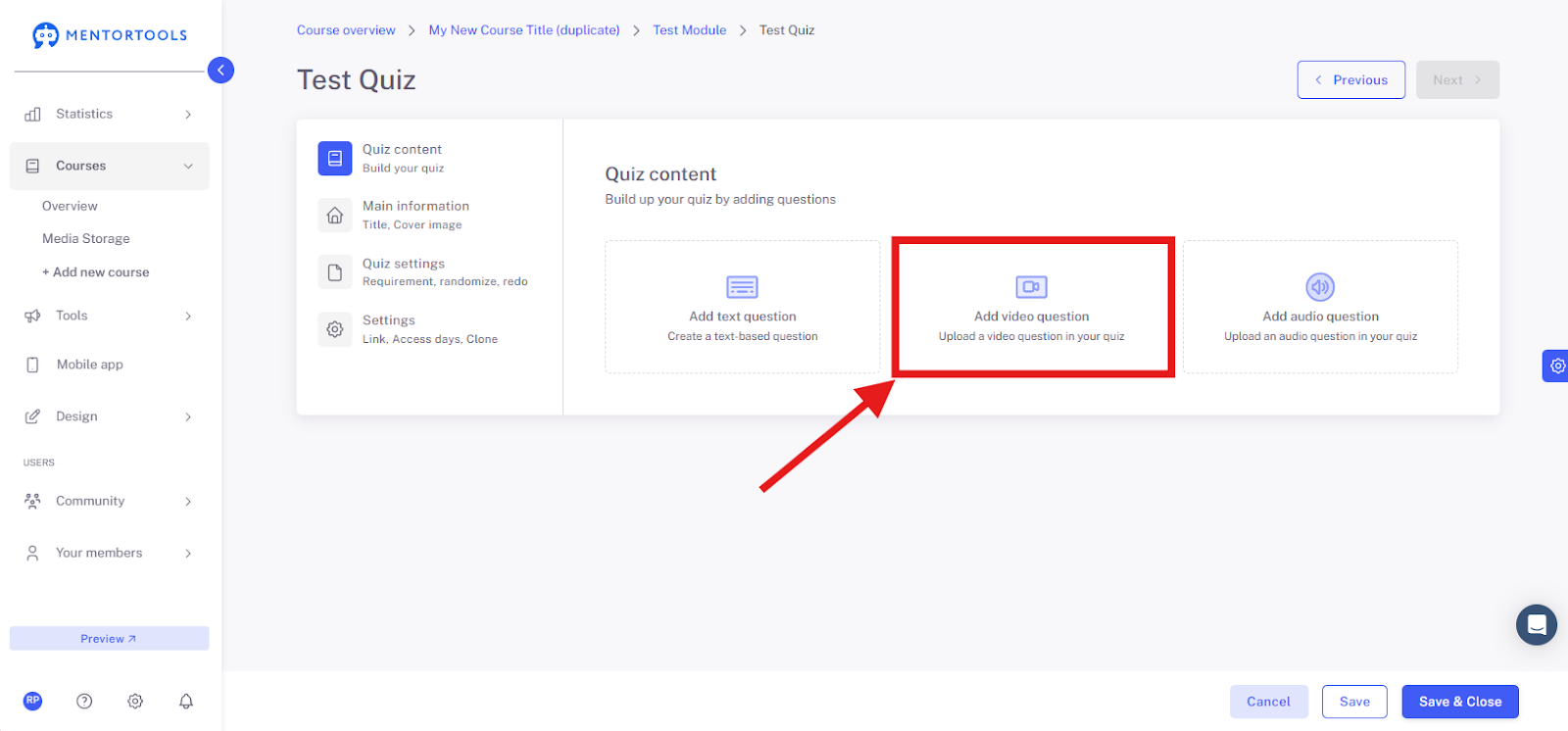The image size is (1568, 731).
Task: Expand the Design menu chevron
Action: click(x=188, y=416)
